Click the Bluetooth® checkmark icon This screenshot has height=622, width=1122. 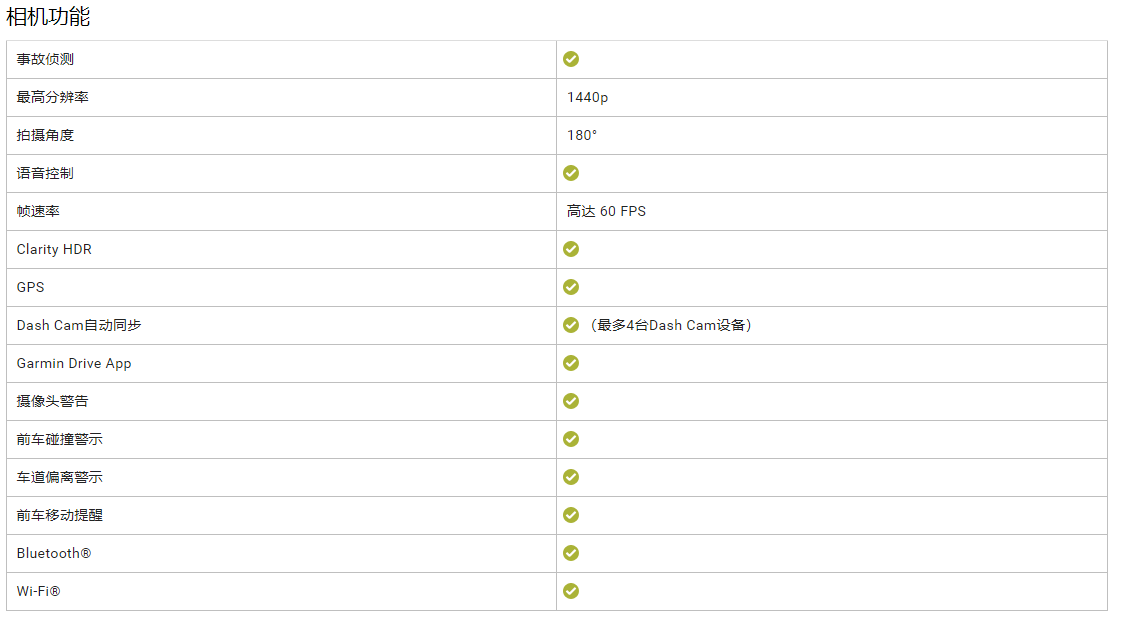pyautogui.click(x=571, y=553)
